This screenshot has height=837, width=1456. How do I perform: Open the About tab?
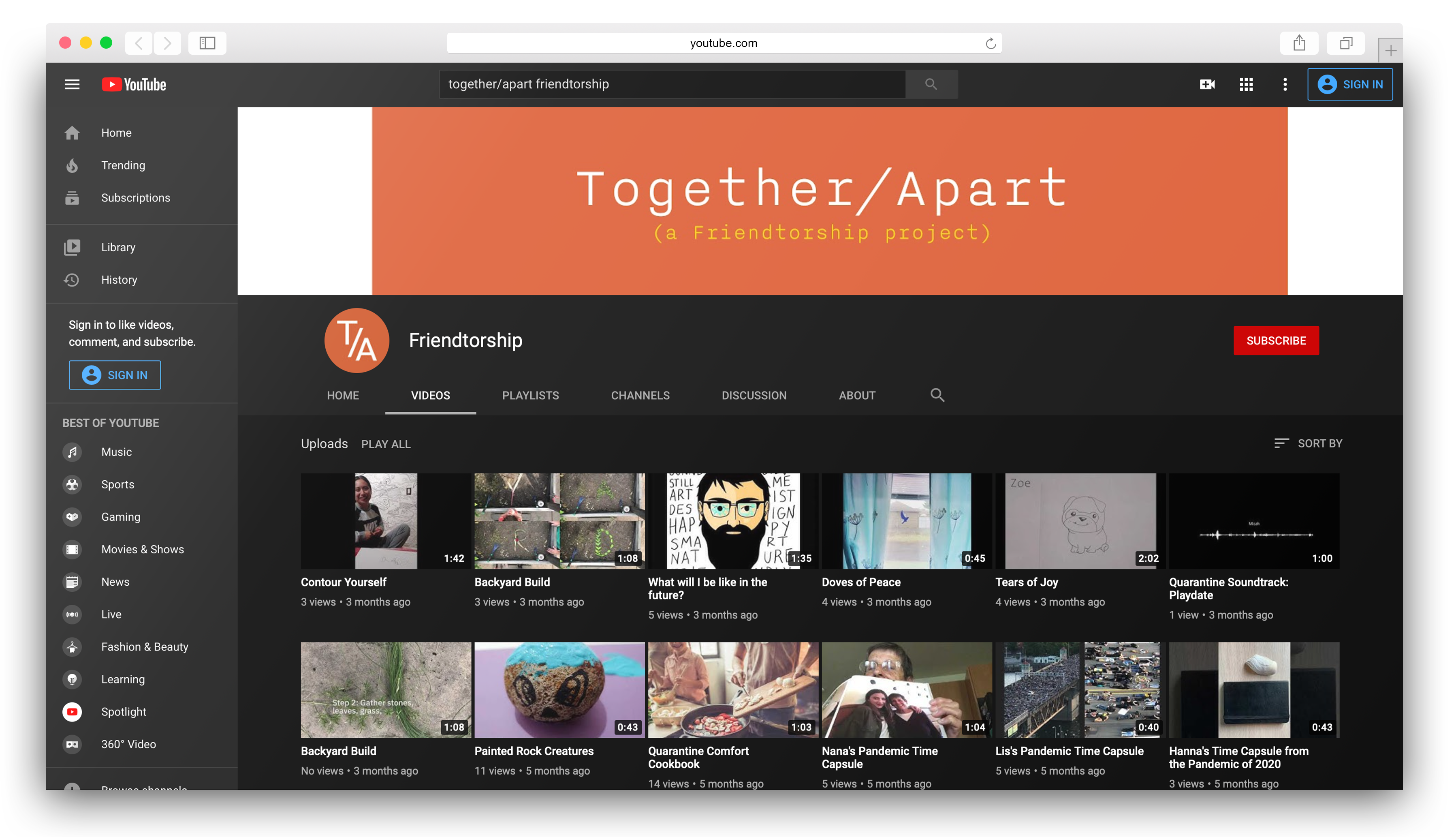click(857, 396)
